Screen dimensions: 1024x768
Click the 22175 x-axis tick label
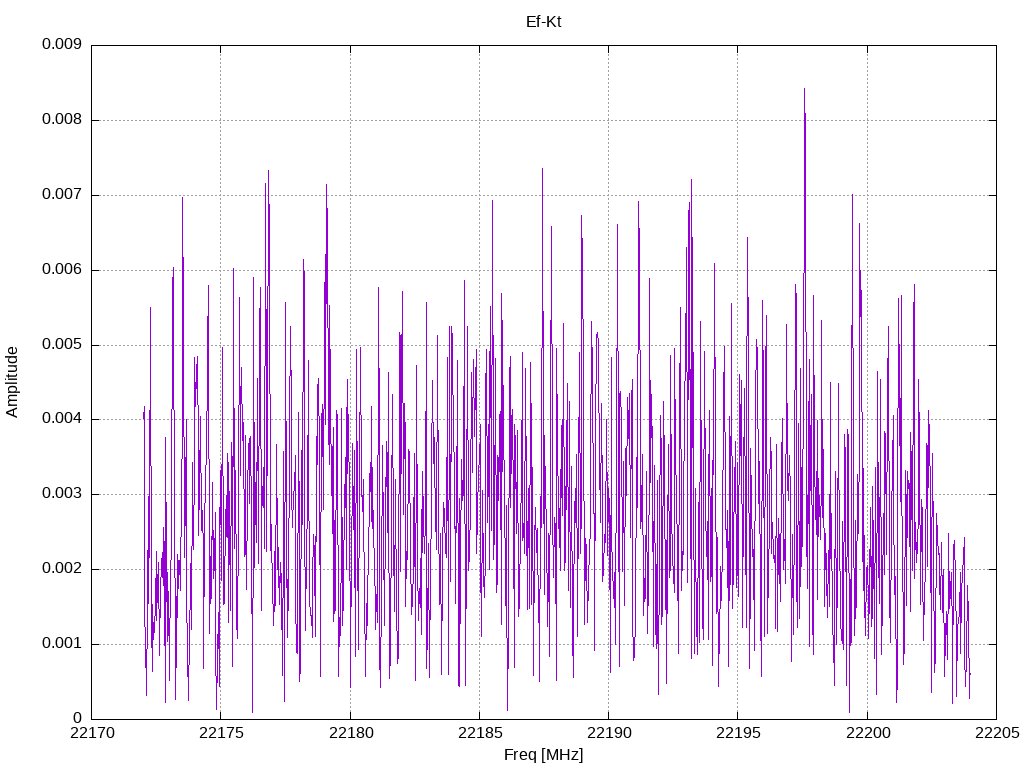(221, 733)
